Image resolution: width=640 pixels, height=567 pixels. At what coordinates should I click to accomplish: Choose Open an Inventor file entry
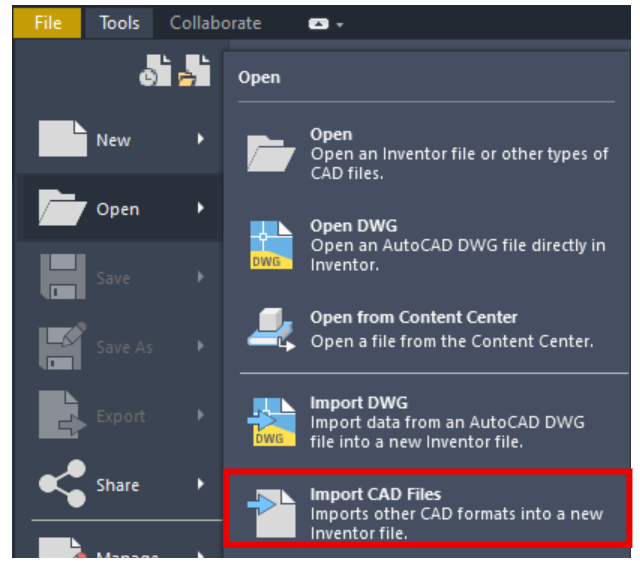(x=457, y=153)
